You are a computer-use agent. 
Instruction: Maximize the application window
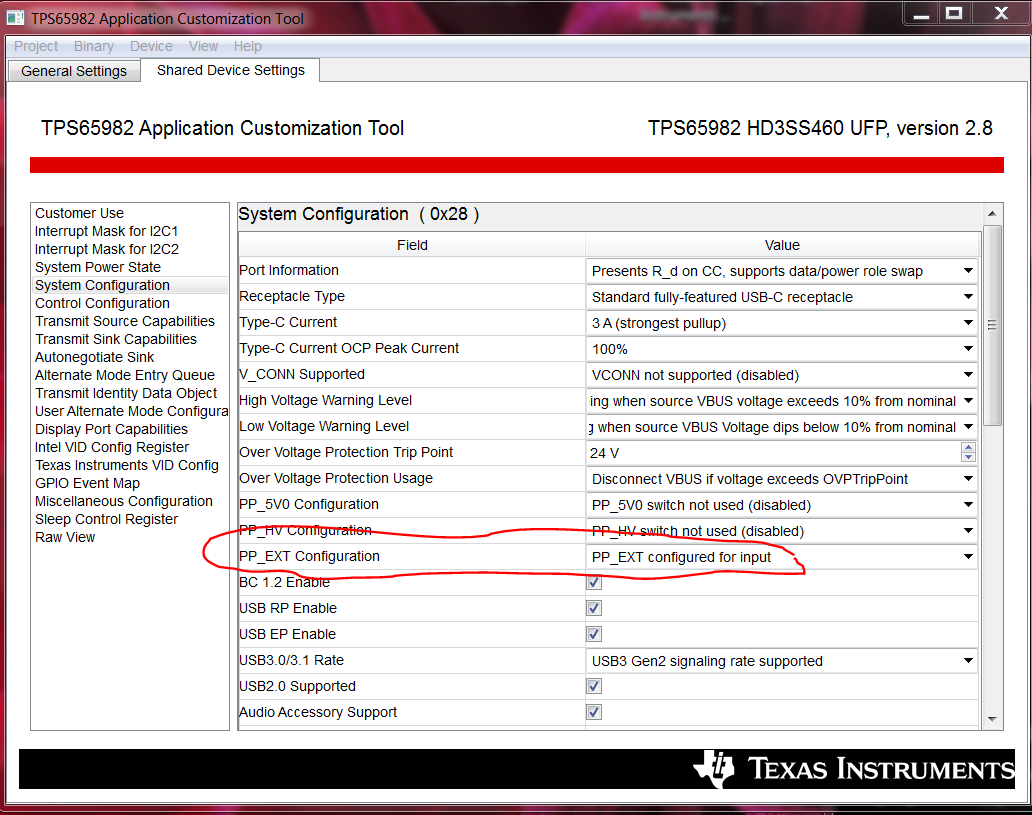[954, 13]
